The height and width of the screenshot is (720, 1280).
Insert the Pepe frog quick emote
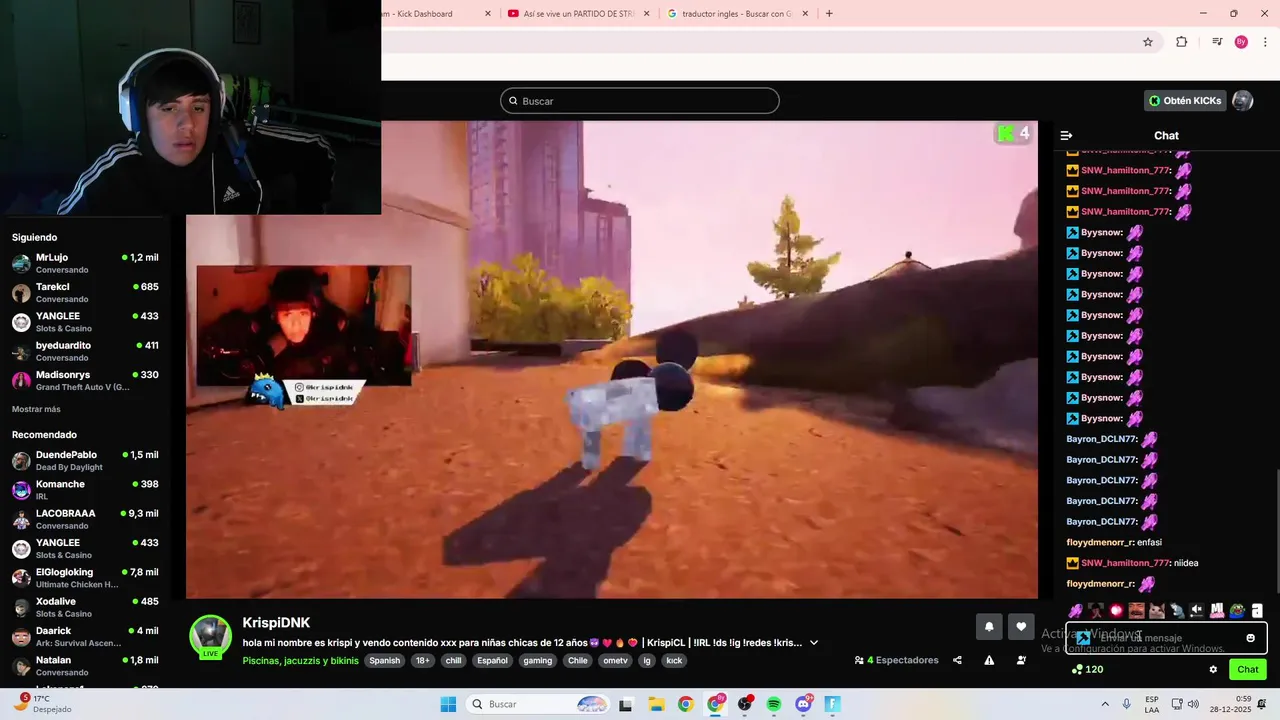pos(1237,610)
